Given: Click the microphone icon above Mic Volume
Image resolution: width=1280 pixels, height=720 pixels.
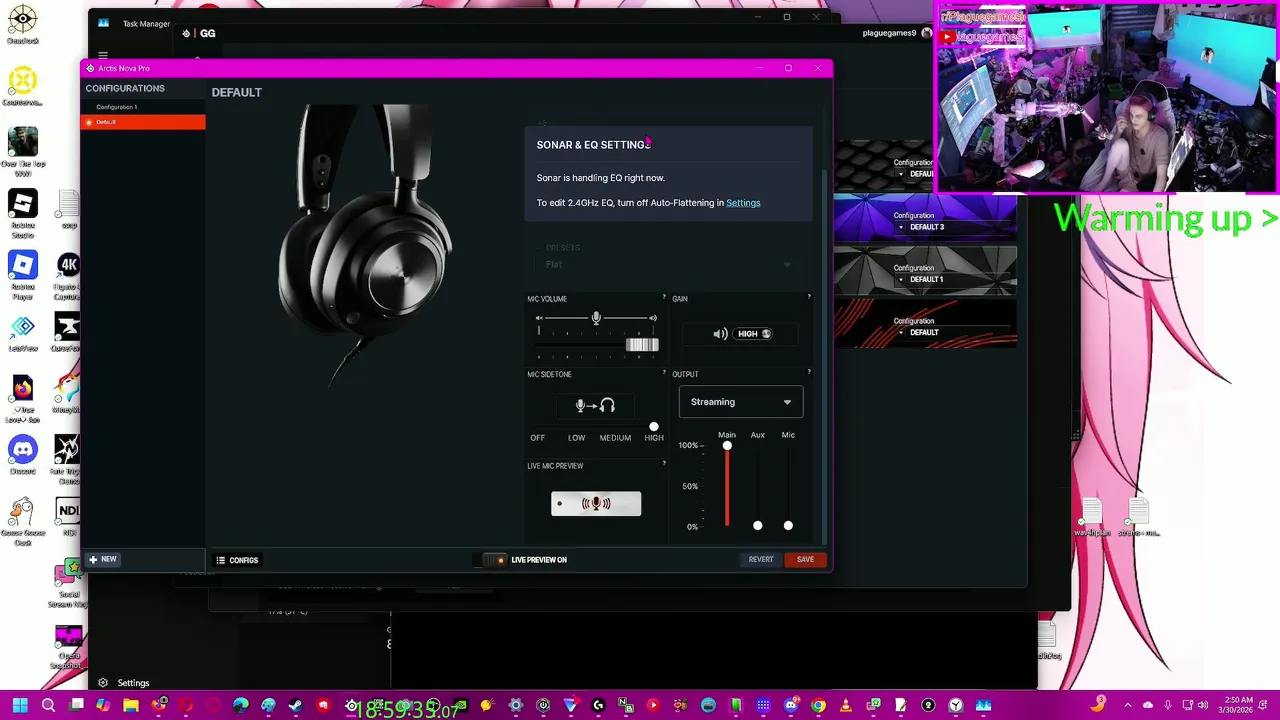Looking at the screenshot, I should [x=596, y=318].
